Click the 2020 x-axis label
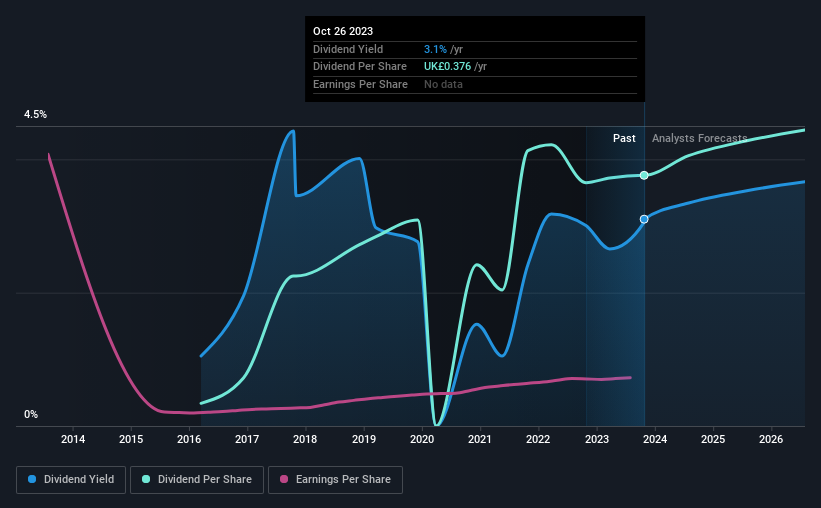This screenshot has height=508, width=821. (x=422, y=439)
